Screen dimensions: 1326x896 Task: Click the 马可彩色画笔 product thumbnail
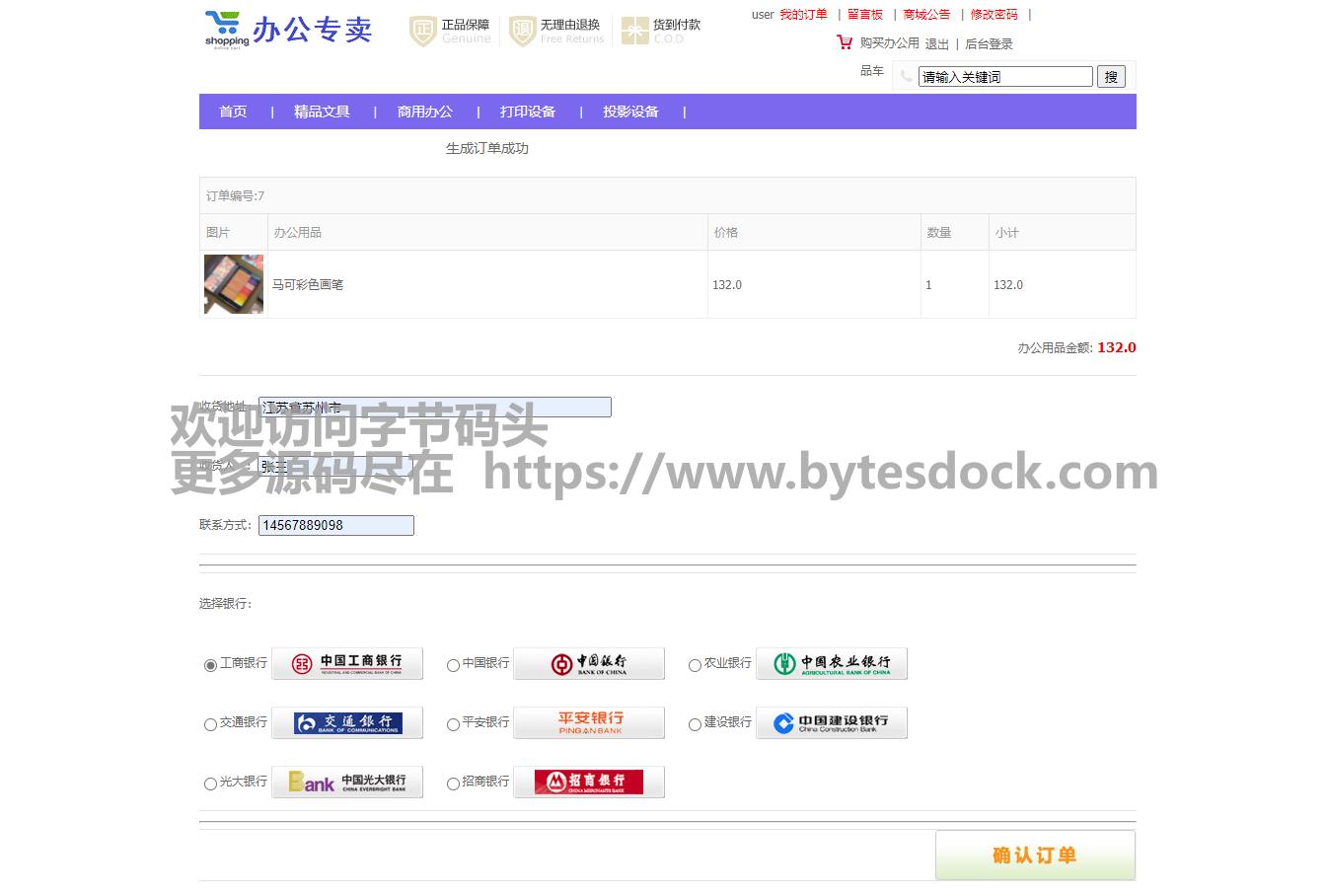point(234,284)
